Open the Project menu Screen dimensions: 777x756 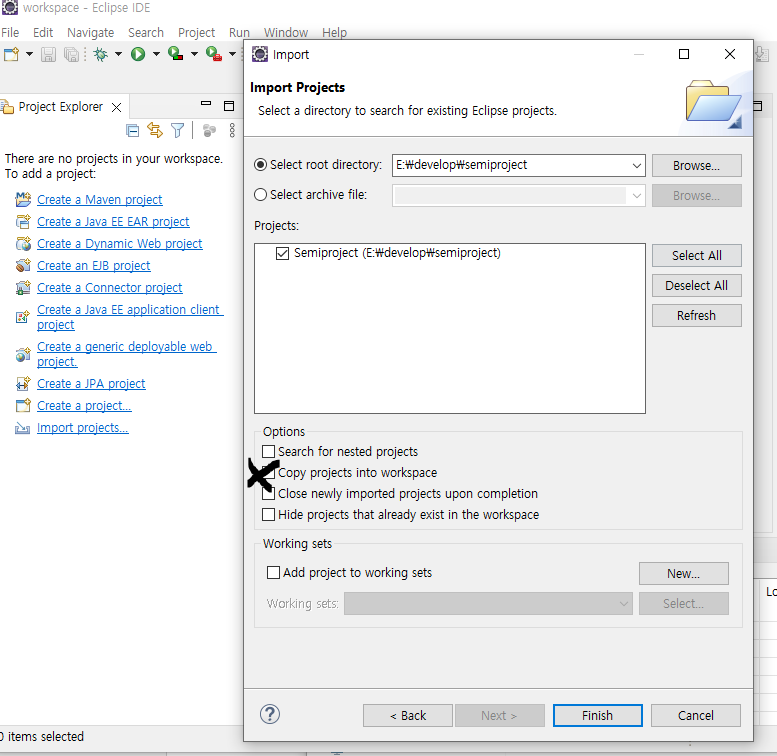(196, 33)
